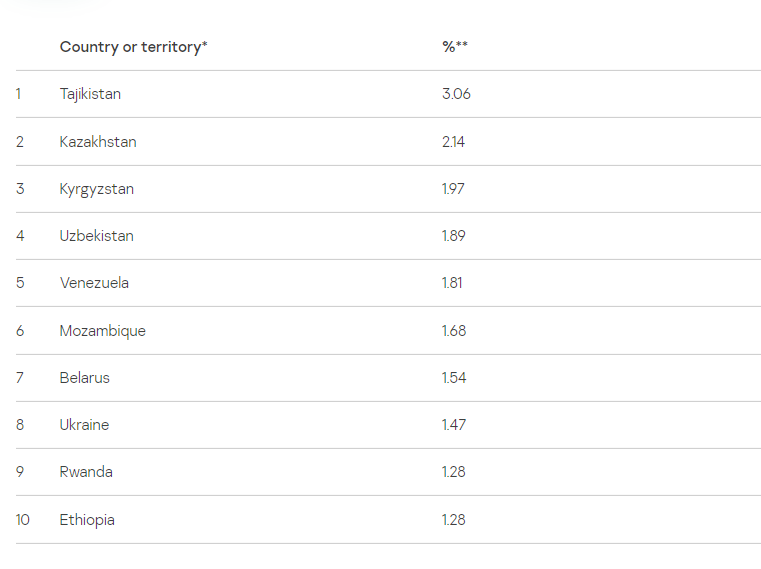Select the 1.89 percentage value
Image resolution: width=761 pixels, height=569 pixels.
tap(453, 236)
